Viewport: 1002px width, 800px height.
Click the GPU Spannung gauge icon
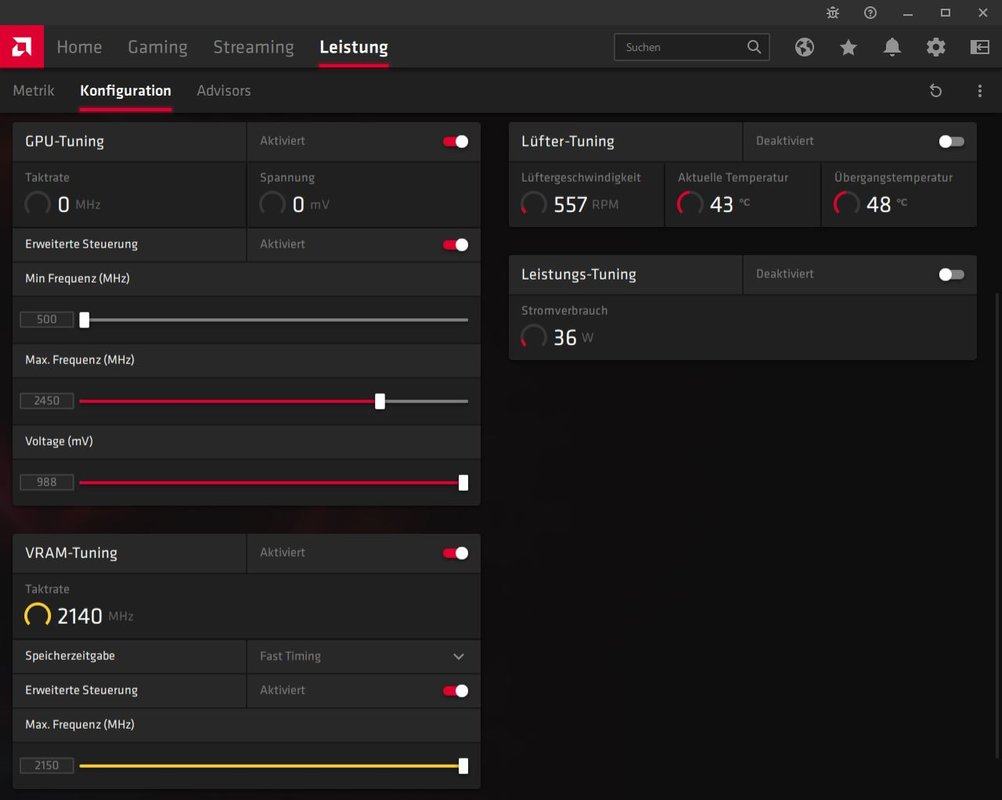tap(272, 204)
